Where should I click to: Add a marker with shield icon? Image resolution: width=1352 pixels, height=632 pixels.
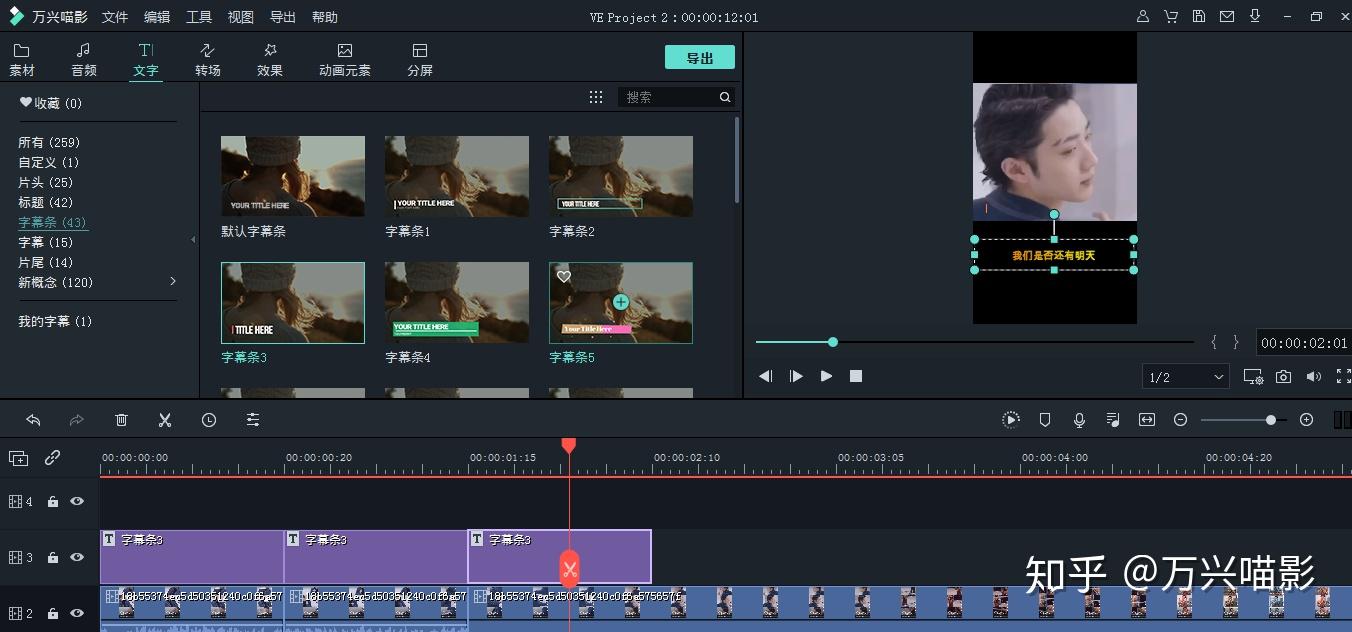tap(1045, 420)
